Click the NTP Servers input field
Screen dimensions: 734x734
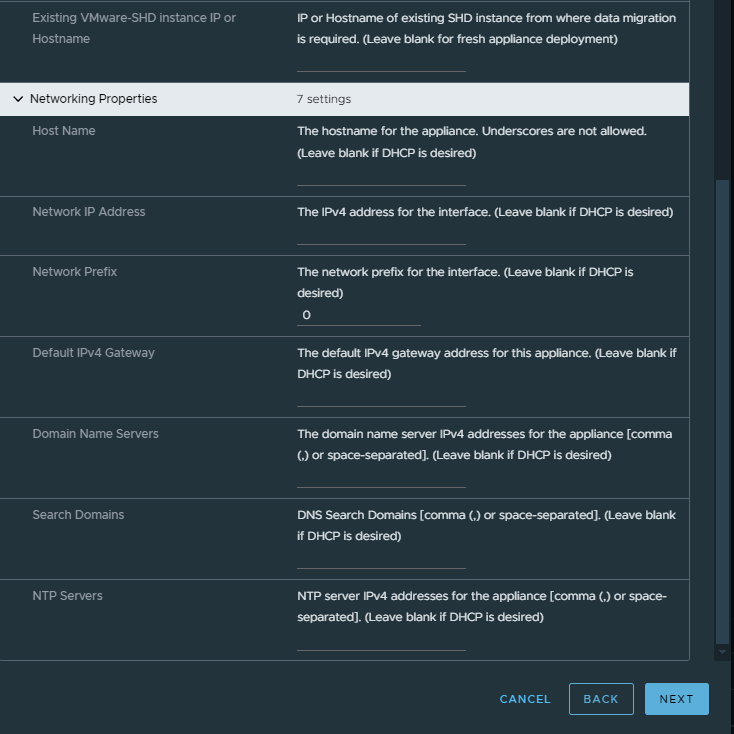[x=381, y=640]
